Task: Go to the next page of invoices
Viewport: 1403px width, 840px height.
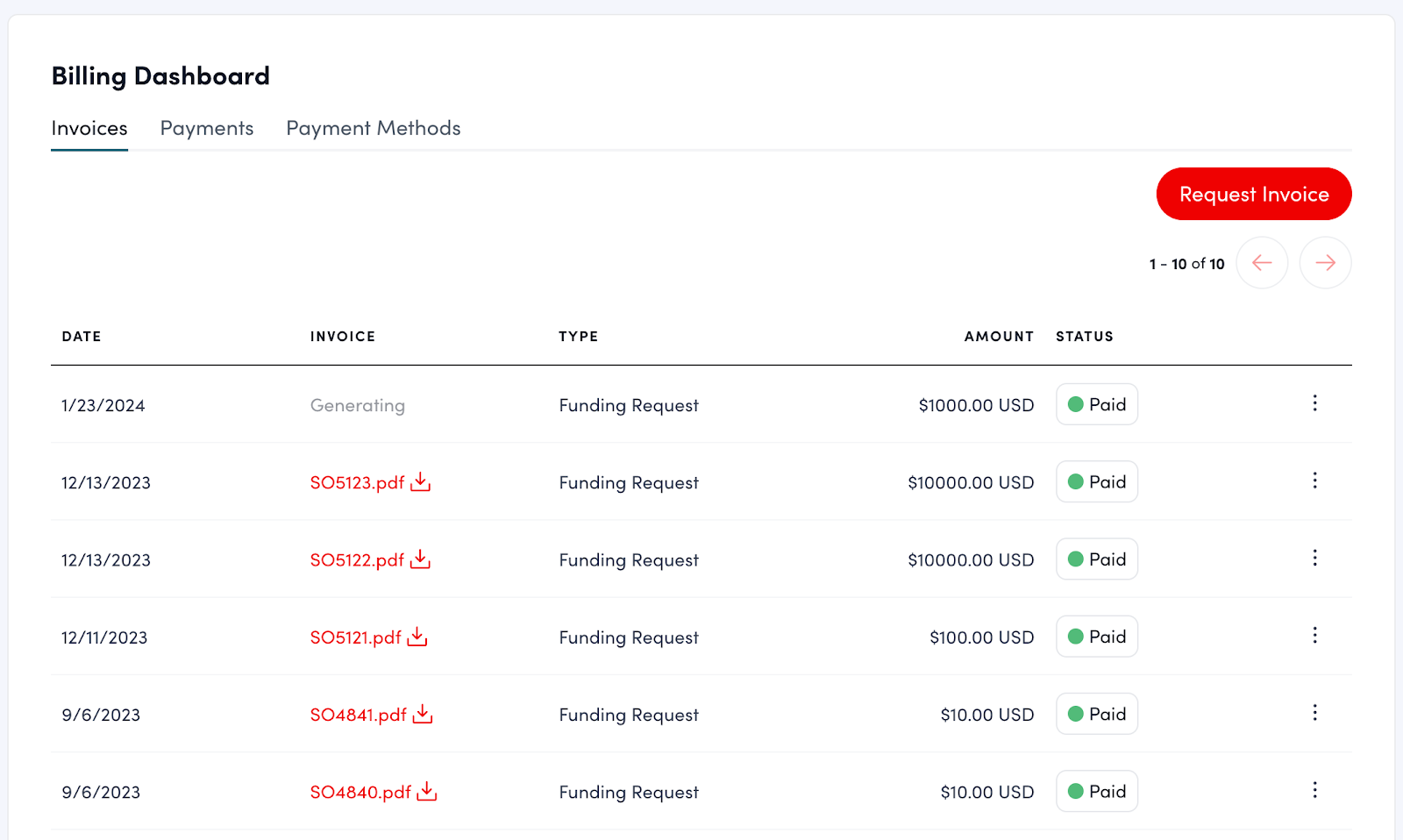Action: (1325, 263)
